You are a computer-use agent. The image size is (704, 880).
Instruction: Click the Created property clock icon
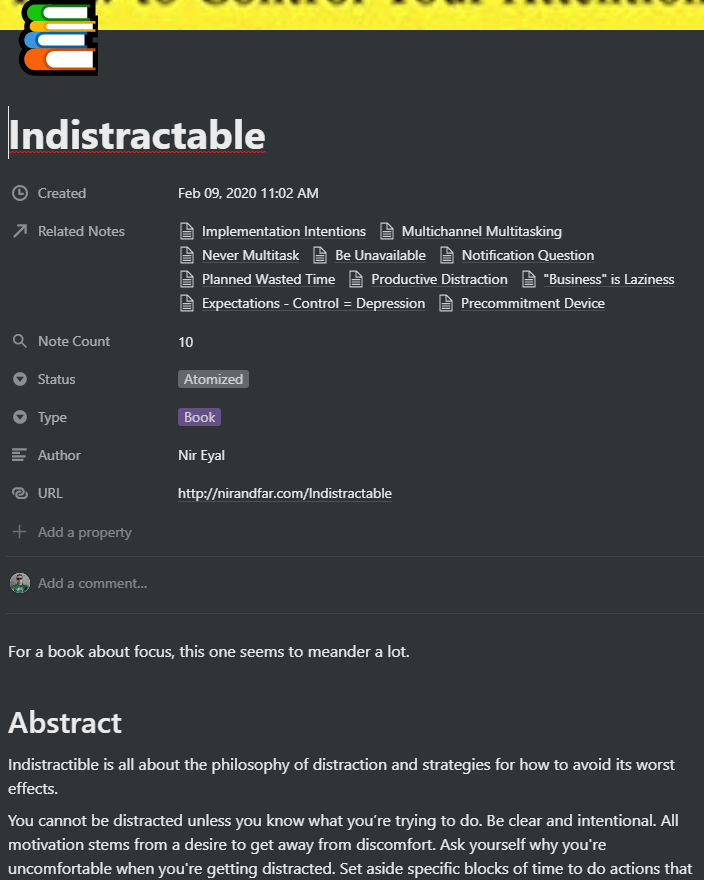[x=20, y=193]
